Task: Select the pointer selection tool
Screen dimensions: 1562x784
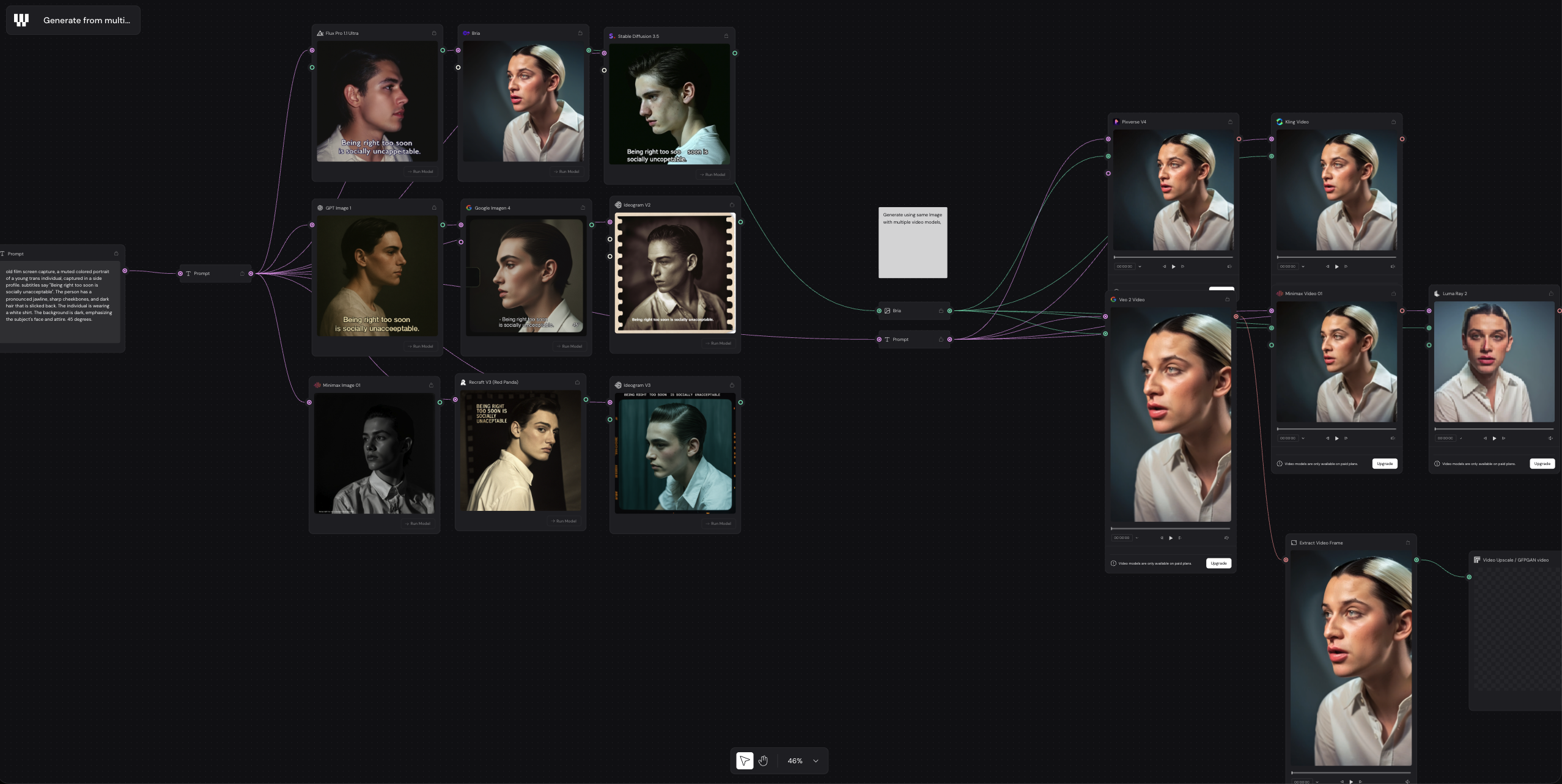Action: [x=745, y=761]
